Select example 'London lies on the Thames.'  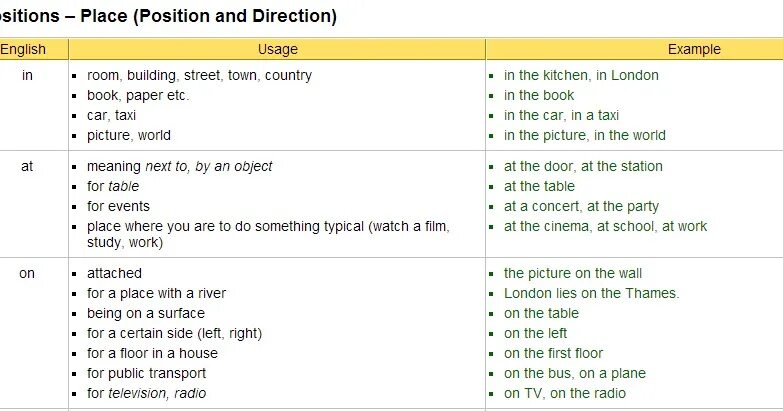[x=591, y=293]
